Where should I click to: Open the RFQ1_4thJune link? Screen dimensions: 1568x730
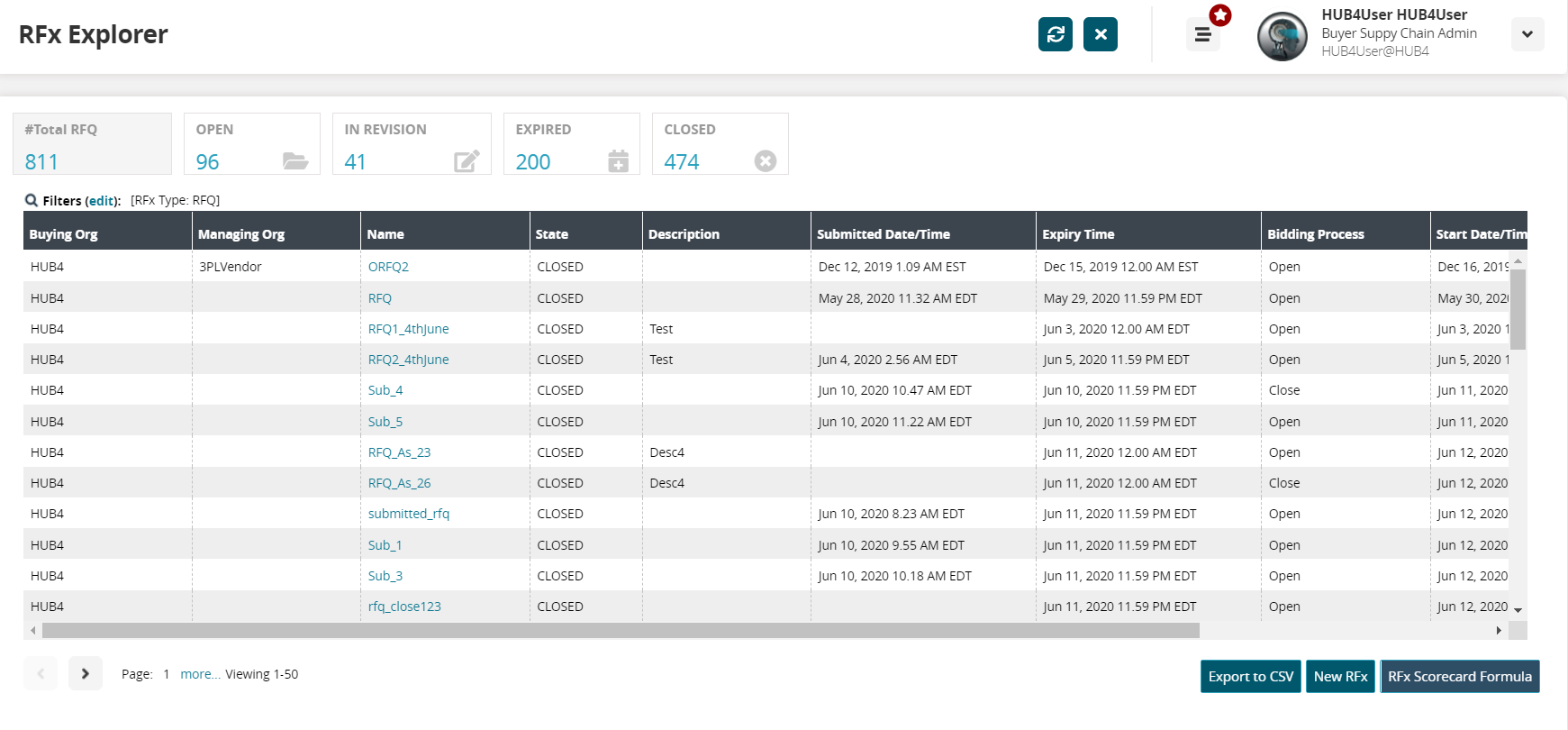(408, 329)
